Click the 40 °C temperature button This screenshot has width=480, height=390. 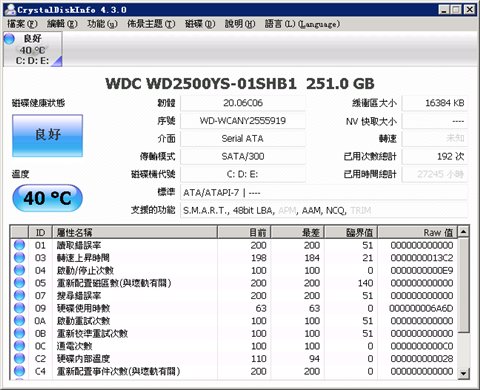[x=47, y=198]
